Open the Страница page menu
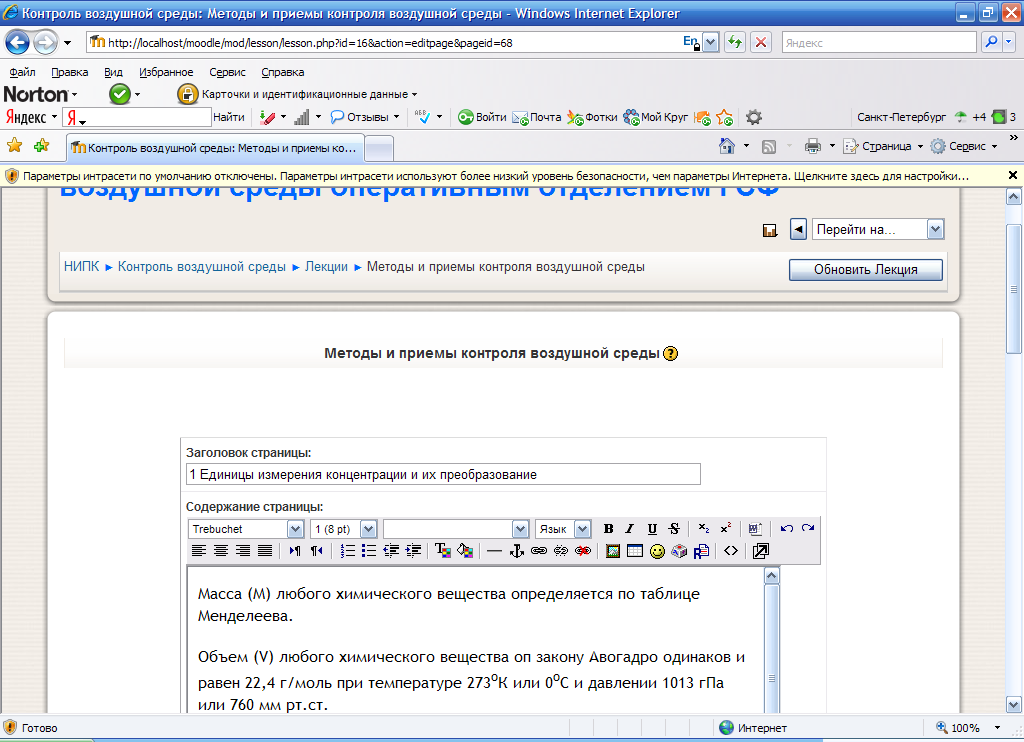The image size is (1024, 742). [x=886, y=146]
